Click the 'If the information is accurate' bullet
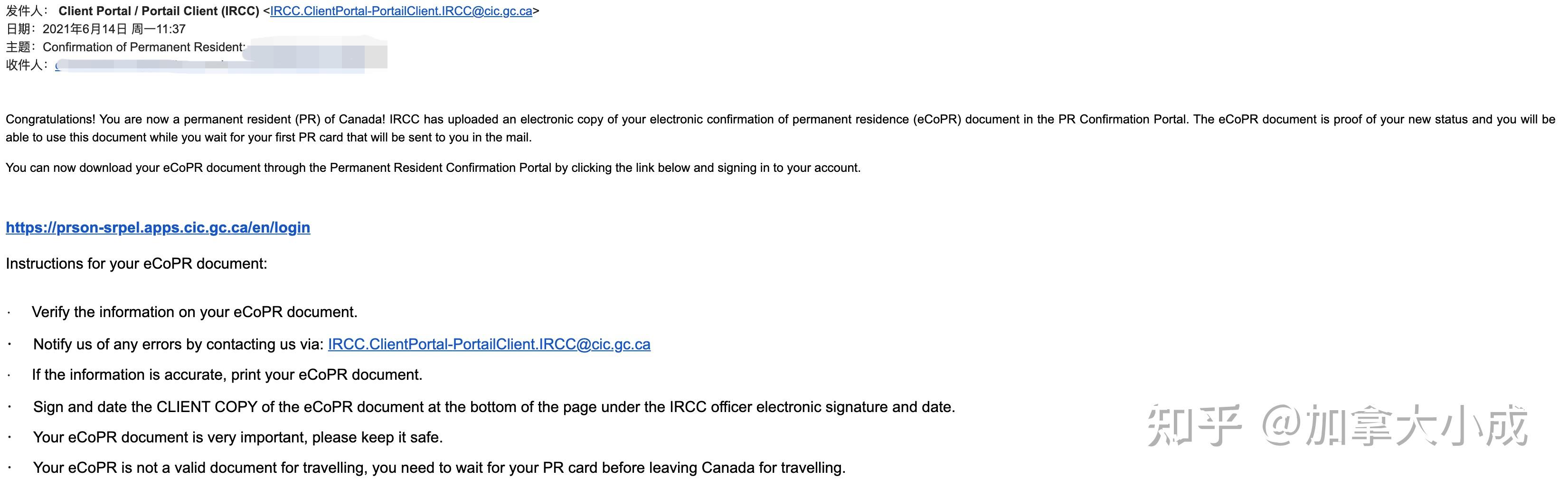Screen dimensions: 1568x488 tap(227, 375)
